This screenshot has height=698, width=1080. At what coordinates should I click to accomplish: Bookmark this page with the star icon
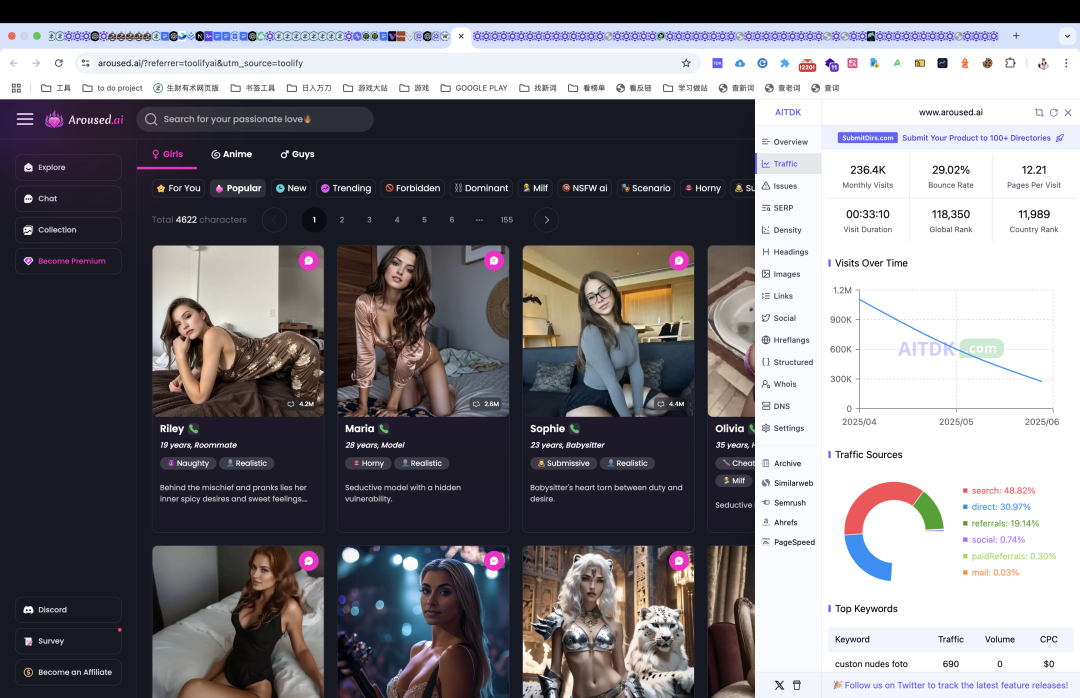[686, 63]
